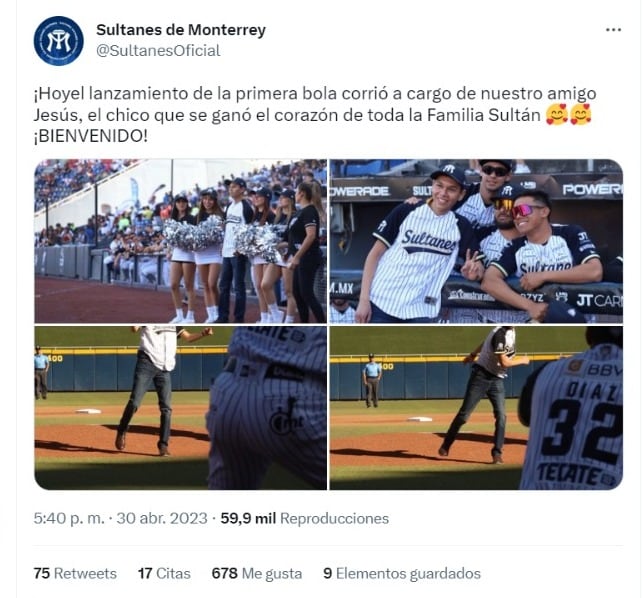
Task: Open the bottom-left first pitch photo
Action: click(x=180, y=408)
